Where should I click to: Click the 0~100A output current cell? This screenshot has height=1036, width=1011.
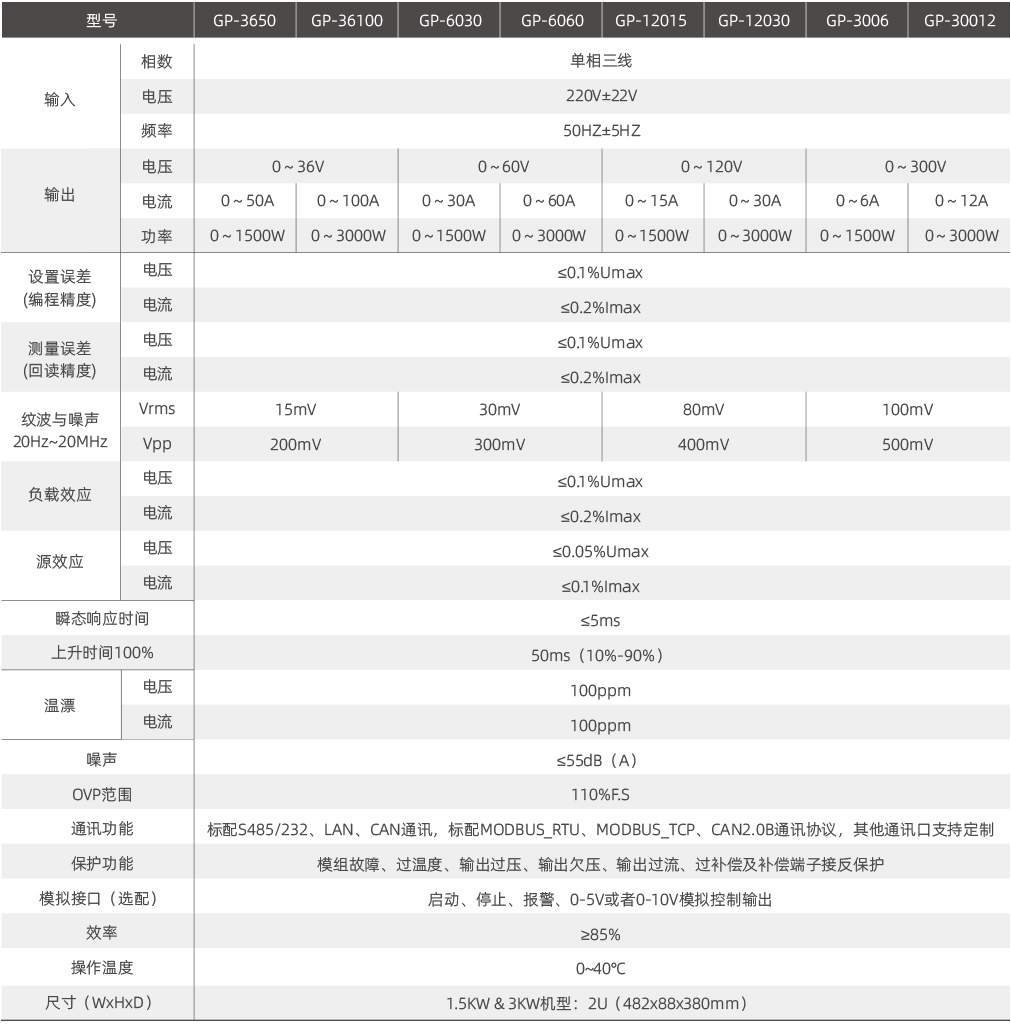347,201
